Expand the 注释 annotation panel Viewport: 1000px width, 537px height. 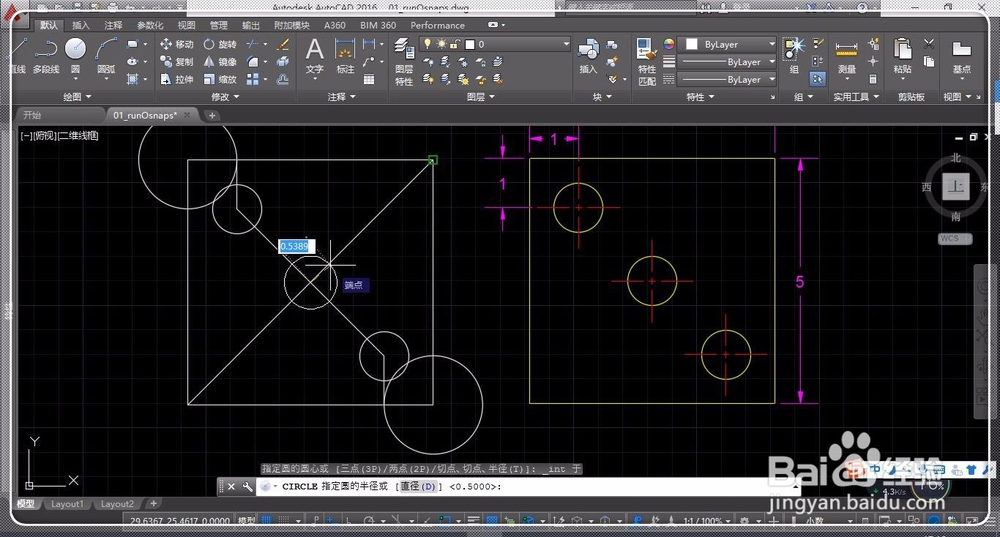pos(341,97)
